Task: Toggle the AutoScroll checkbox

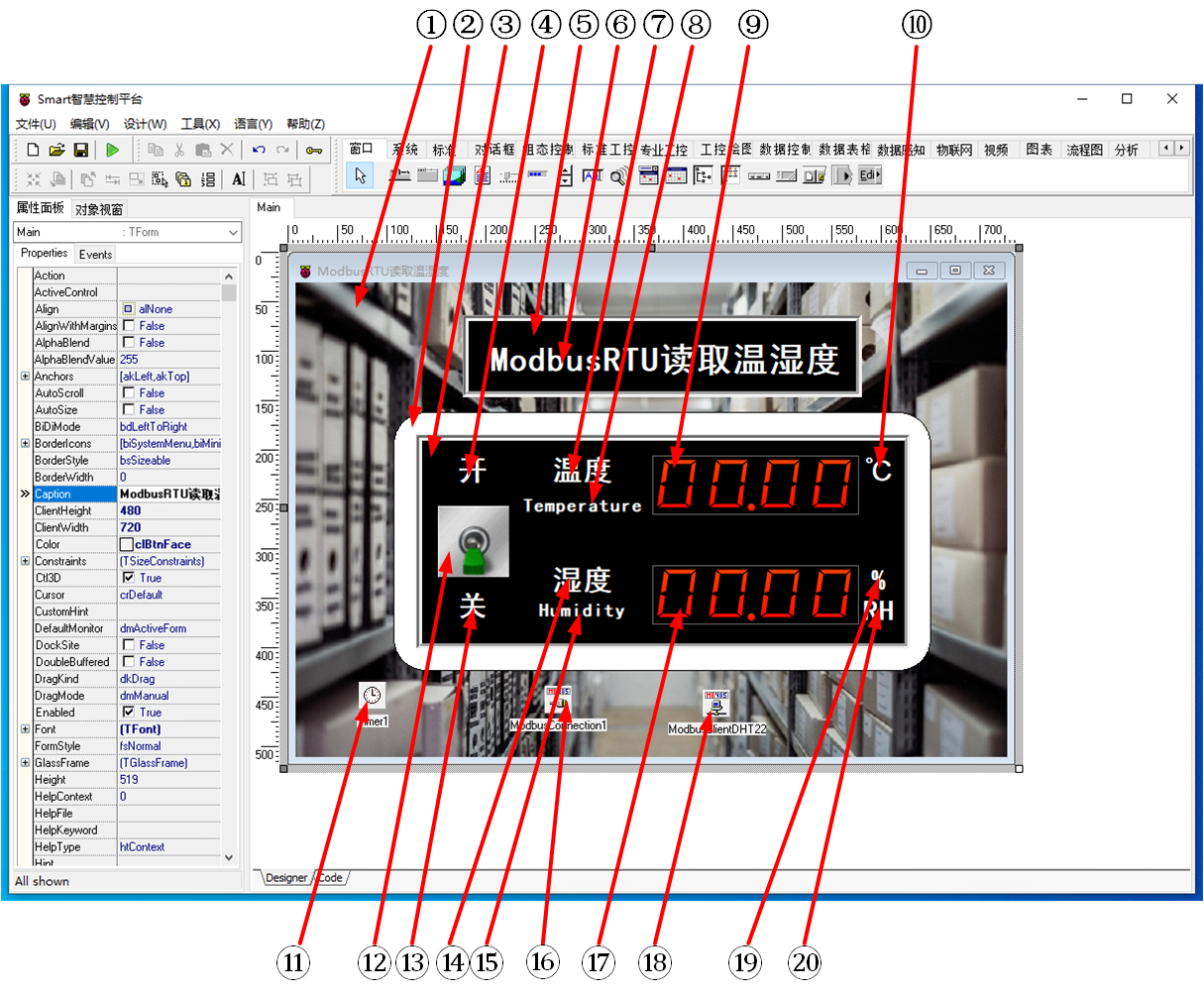Action: [x=129, y=393]
